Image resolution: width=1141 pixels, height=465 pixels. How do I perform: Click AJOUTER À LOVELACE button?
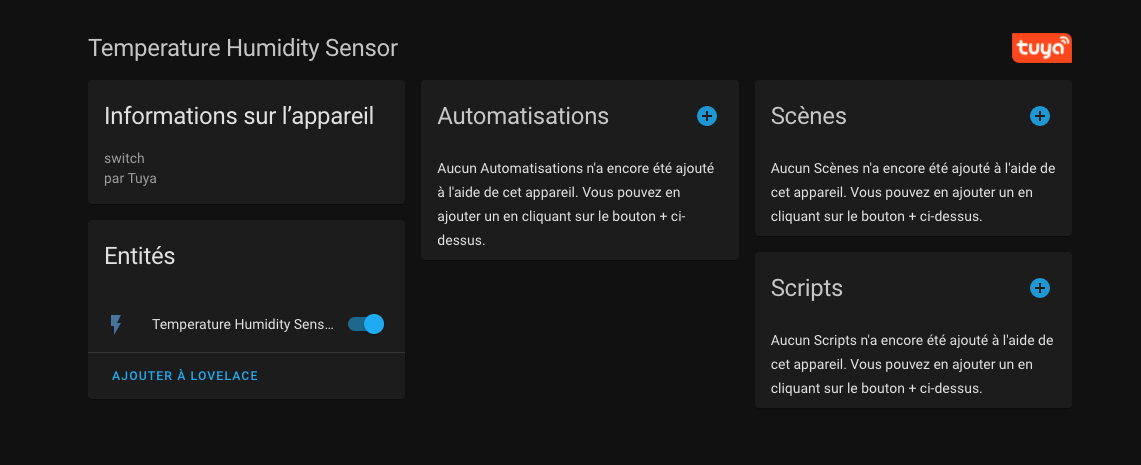pos(185,375)
